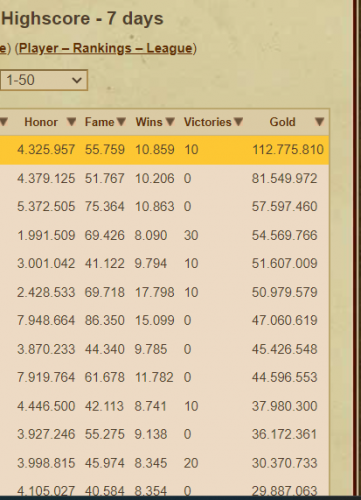
Task: Click the Wins column header
Action: tap(149, 122)
